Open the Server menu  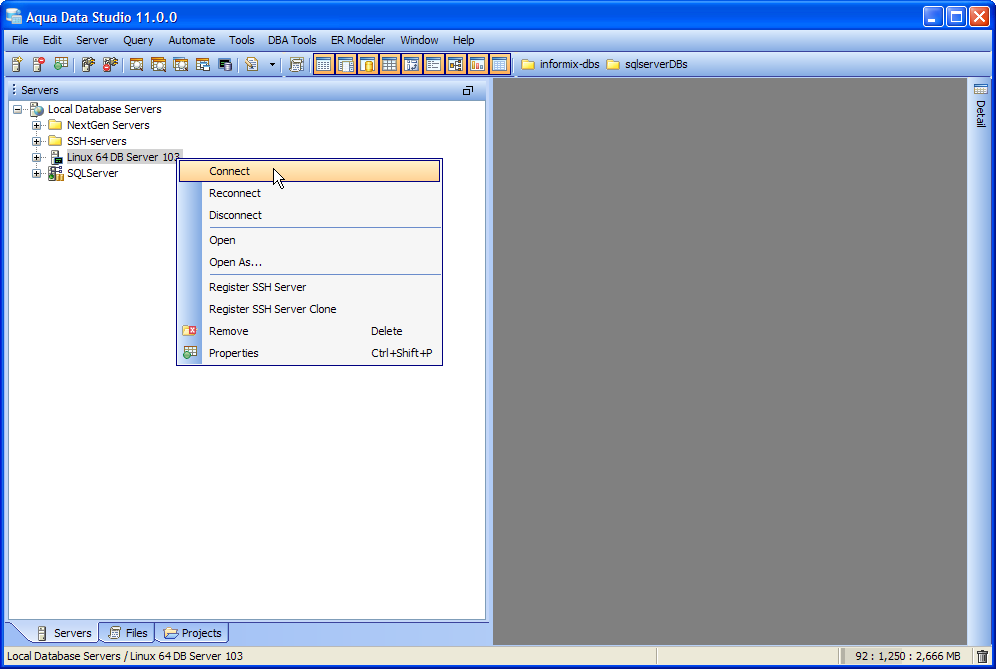[x=92, y=40]
